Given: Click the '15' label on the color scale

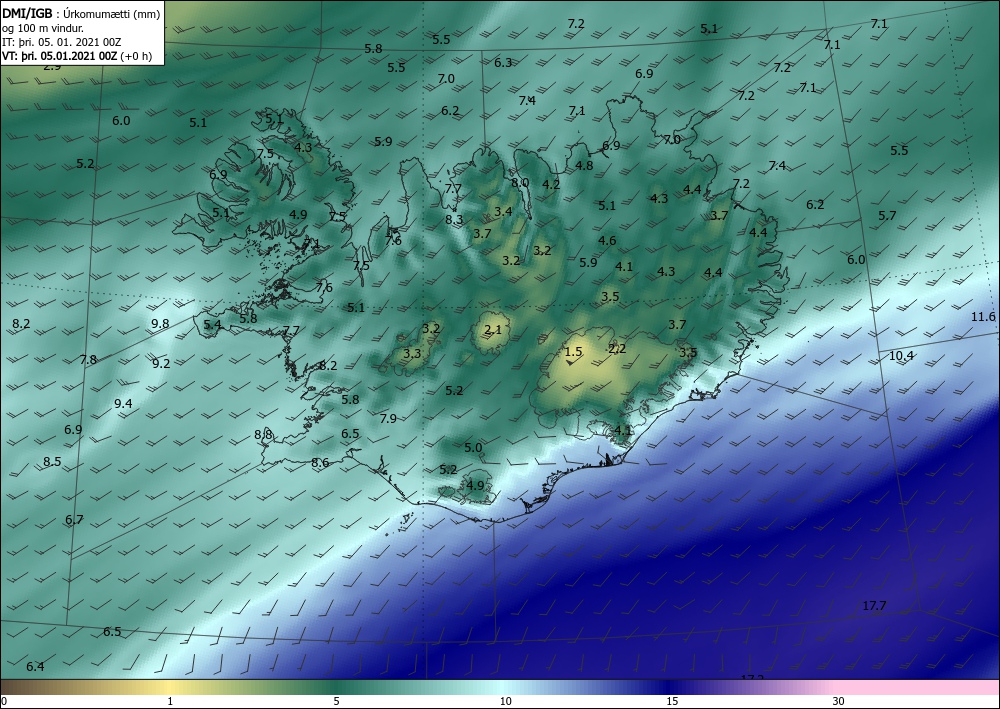Looking at the screenshot, I should coord(672,701).
